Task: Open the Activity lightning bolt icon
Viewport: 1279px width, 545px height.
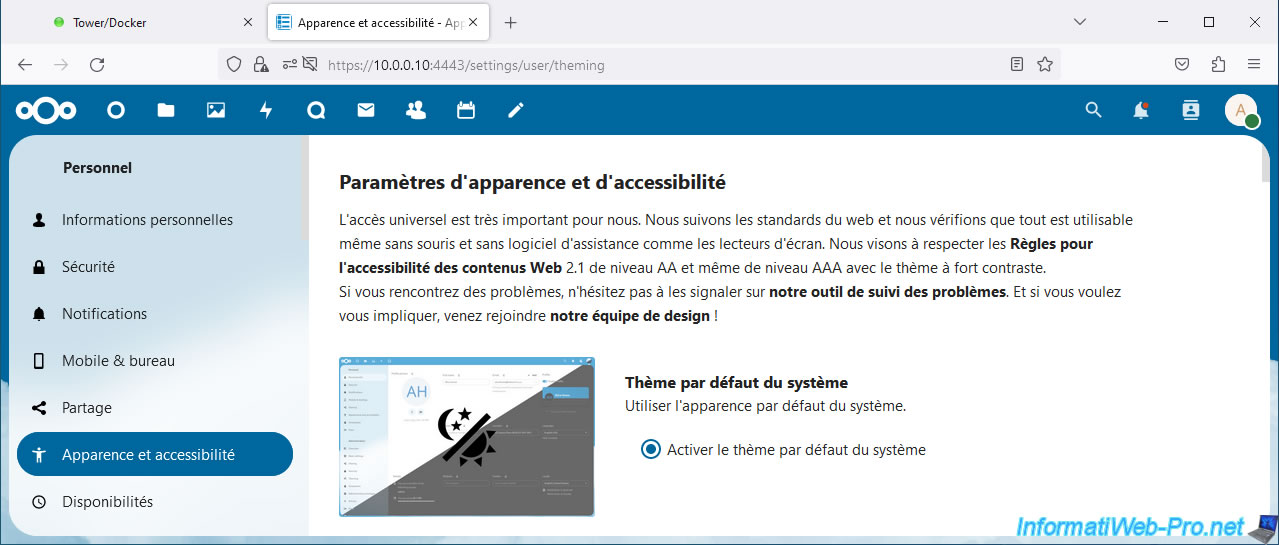Action: [266, 111]
